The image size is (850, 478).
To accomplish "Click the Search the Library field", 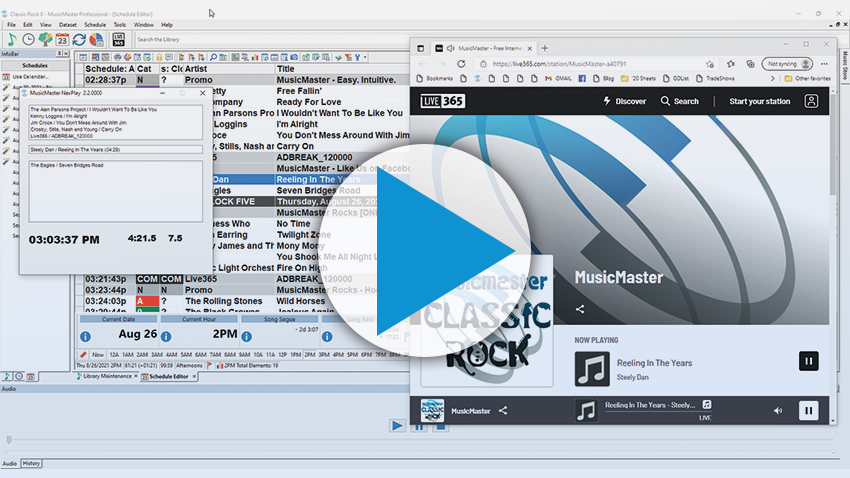I will [x=200, y=40].
